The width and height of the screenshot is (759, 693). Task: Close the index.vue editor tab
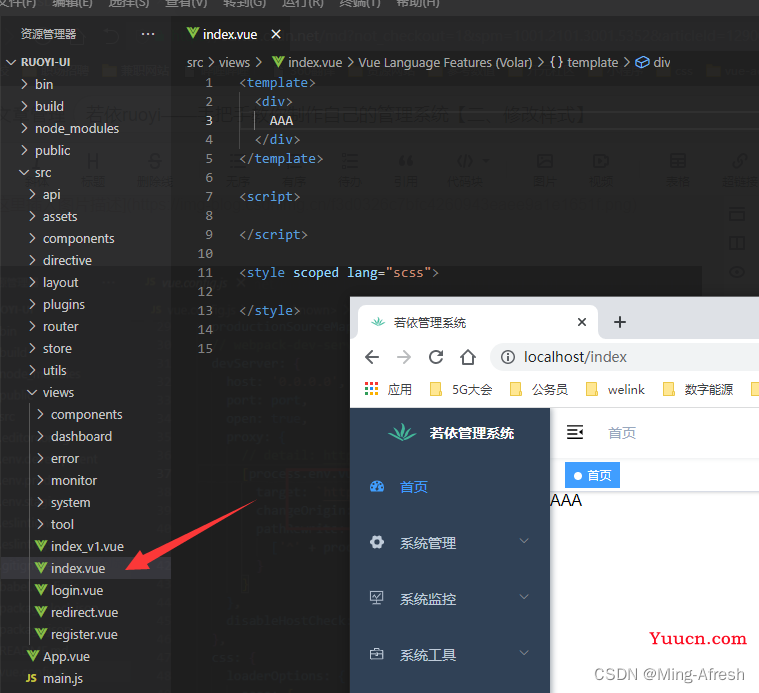tap(277, 34)
